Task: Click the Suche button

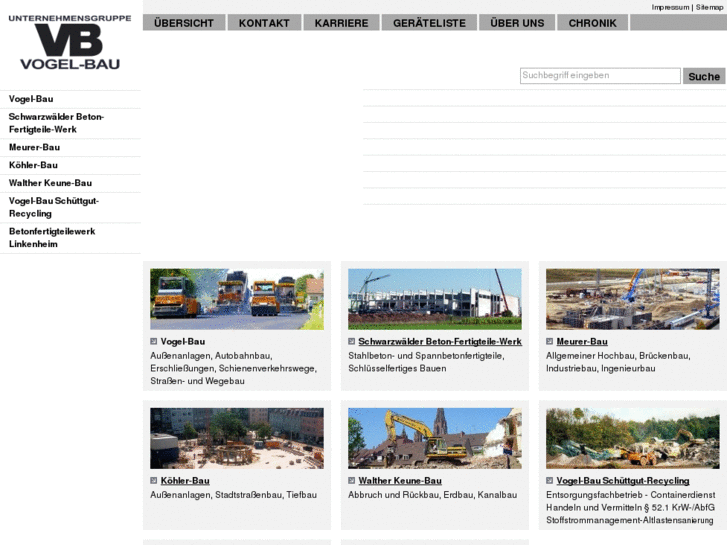Action: pyautogui.click(x=704, y=76)
